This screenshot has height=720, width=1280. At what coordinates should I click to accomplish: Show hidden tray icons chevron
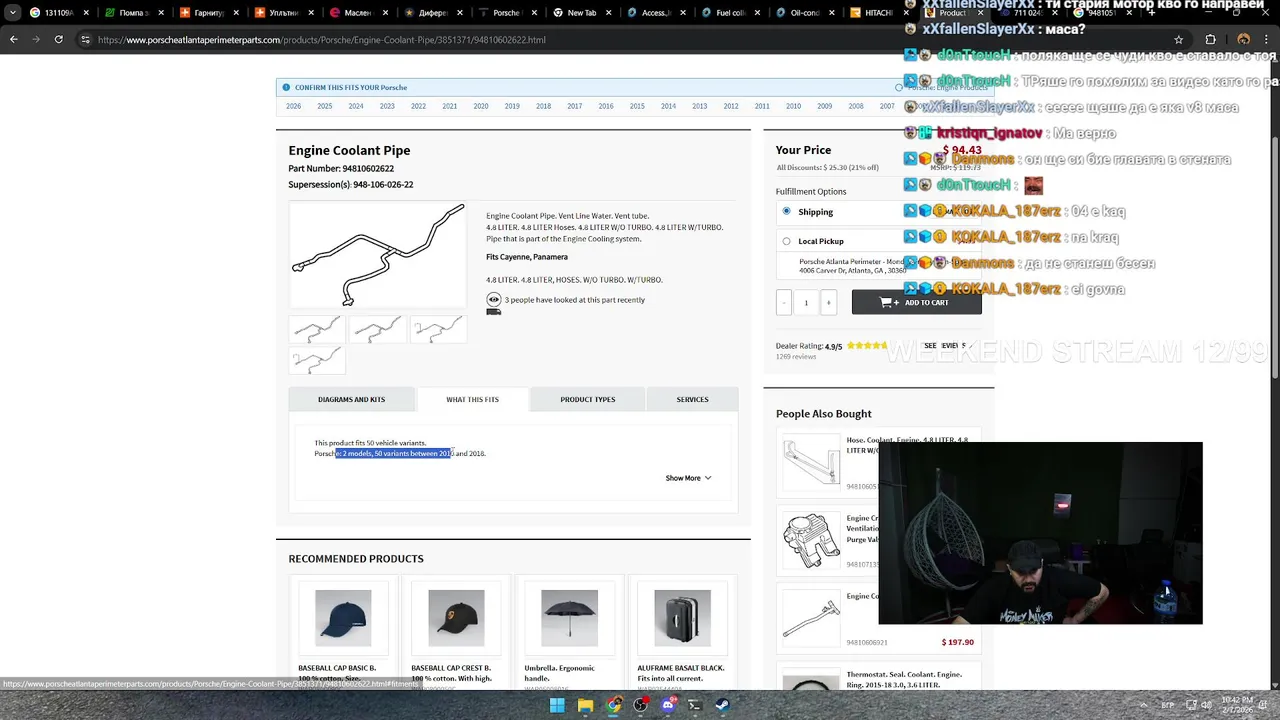click(x=1143, y=705)
